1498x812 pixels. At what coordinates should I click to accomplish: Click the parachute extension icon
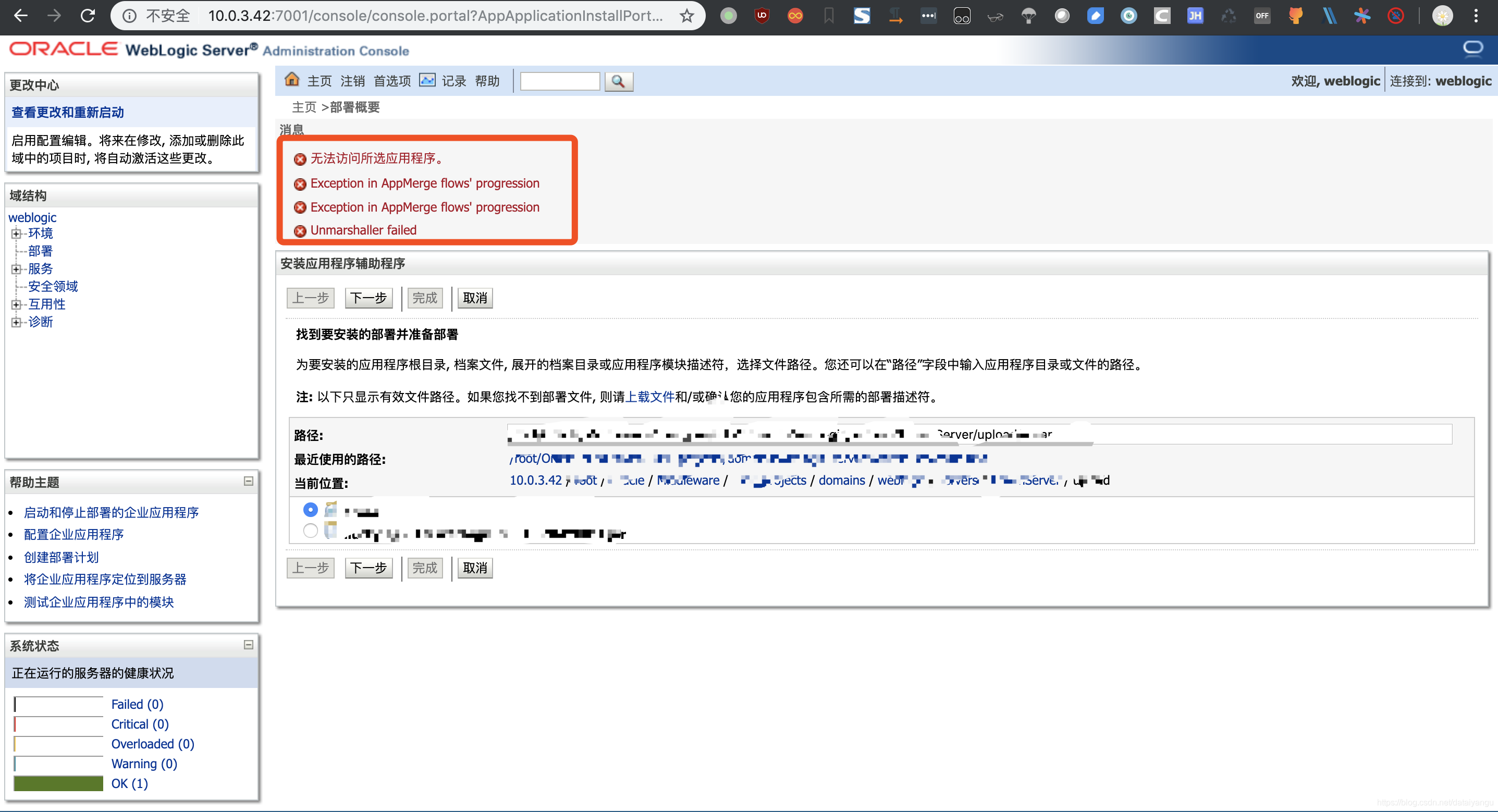tap(1028, 16)
